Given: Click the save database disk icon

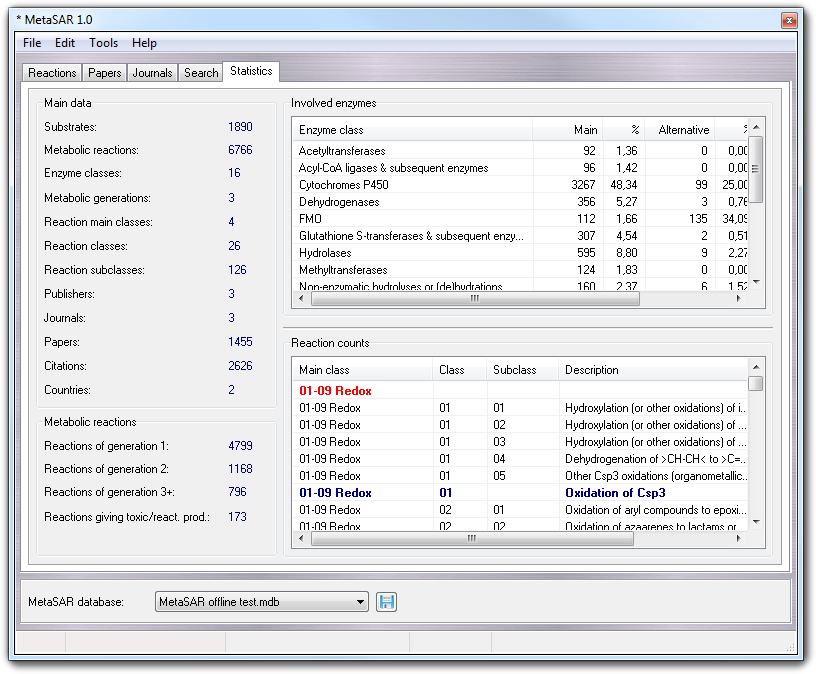Looking at the screenshot, I should [x=386, y=601].
